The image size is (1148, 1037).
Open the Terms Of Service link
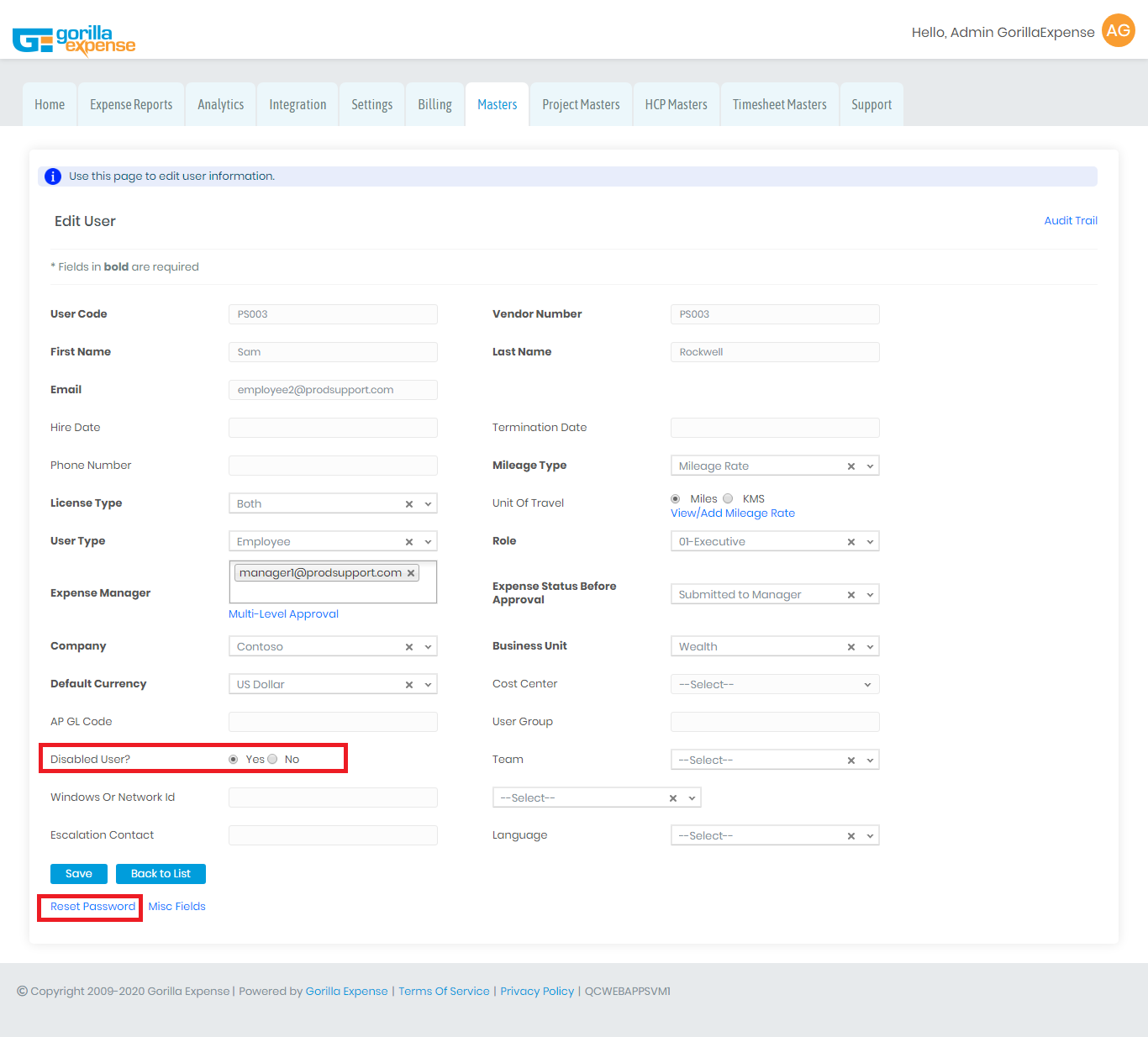tap(444, 992)
